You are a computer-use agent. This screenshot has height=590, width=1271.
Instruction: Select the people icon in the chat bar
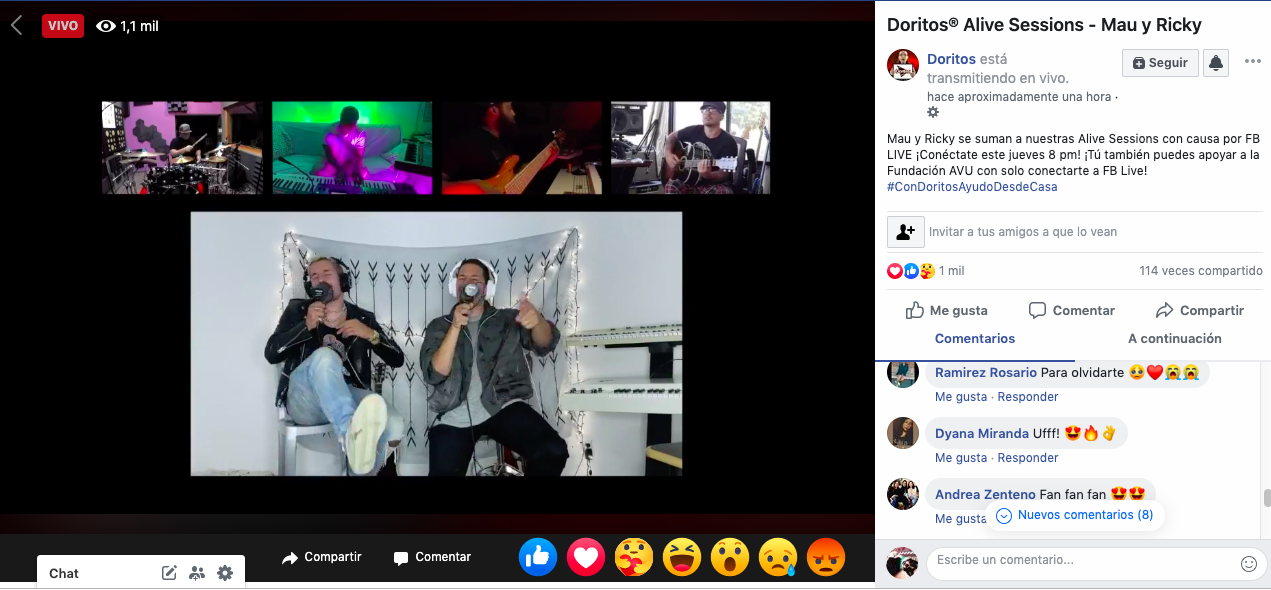coord(197,572)
